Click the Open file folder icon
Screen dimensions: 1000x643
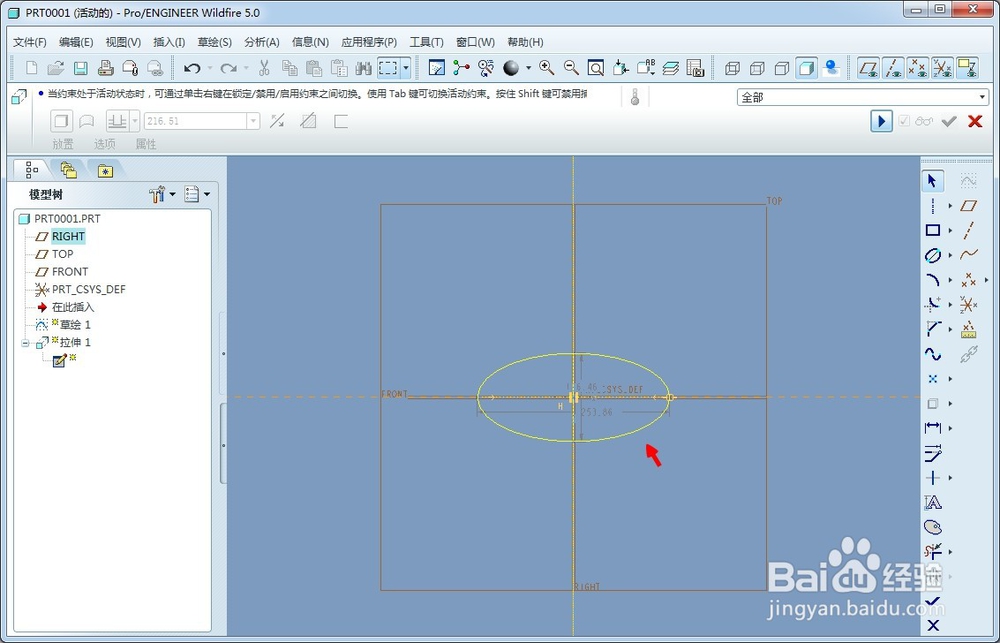pos(55,68)
